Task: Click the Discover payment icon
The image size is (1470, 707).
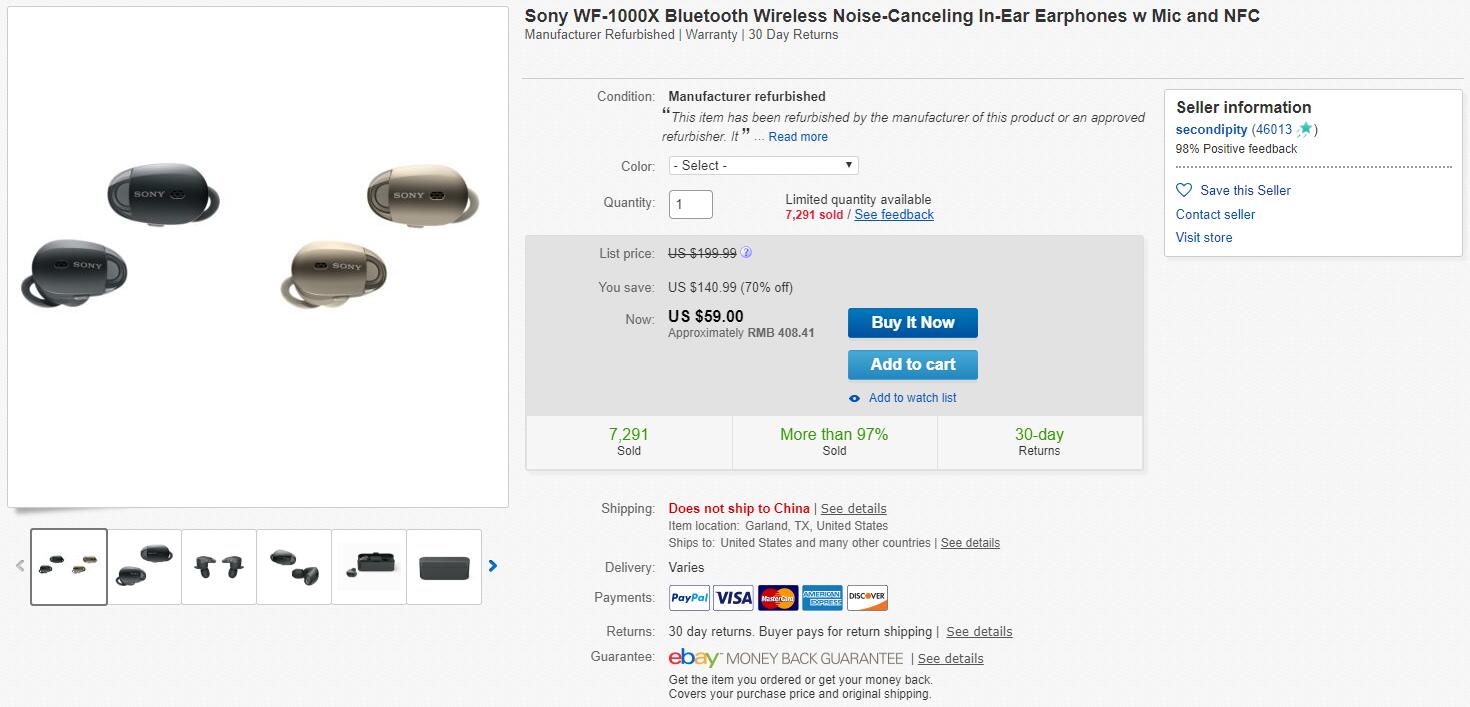Action: pyautogui.click(x=866, y=597)
